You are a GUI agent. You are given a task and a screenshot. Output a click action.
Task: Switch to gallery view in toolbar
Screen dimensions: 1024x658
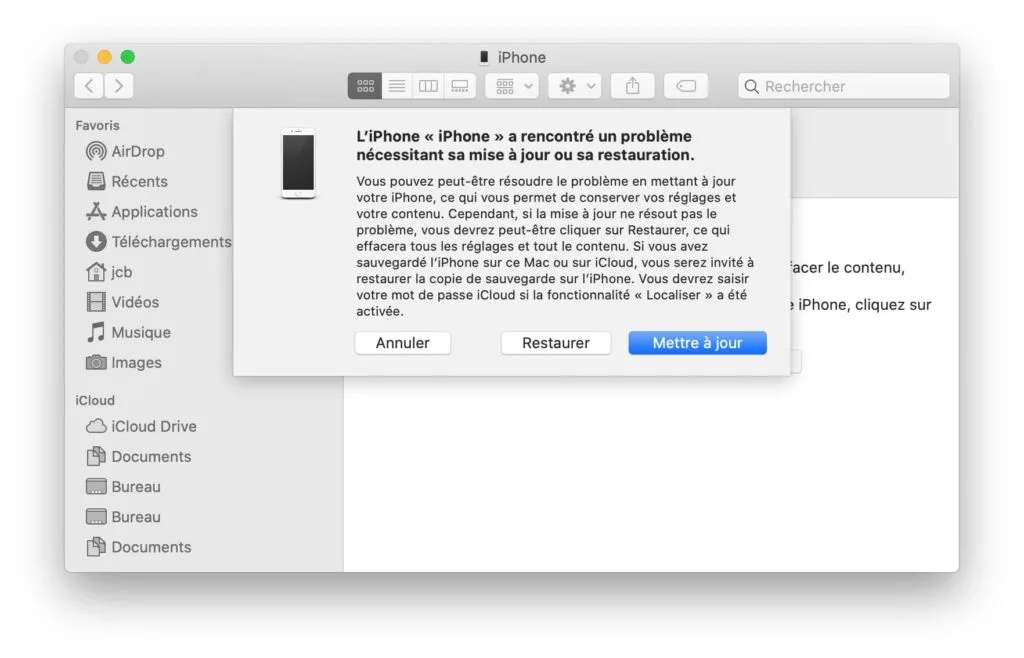pos(459,86)
